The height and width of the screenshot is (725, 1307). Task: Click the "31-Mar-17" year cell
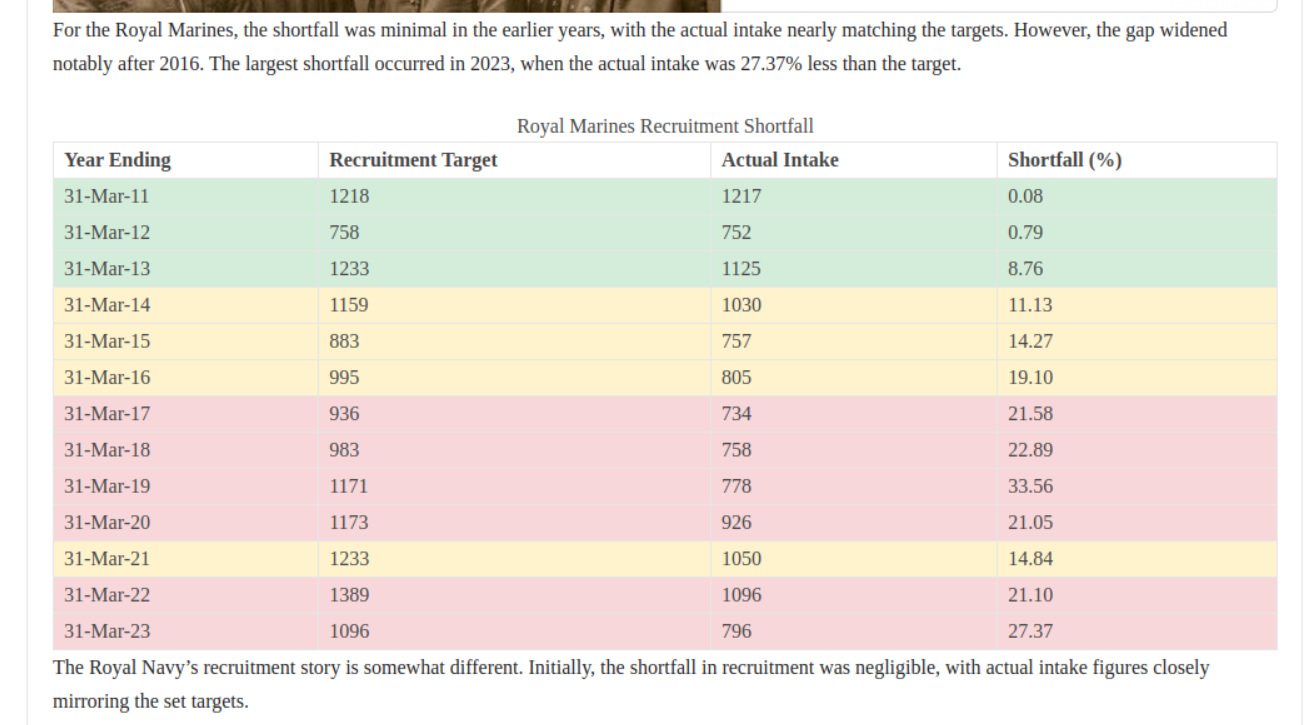pyautogui.click(x=186, y=414)
